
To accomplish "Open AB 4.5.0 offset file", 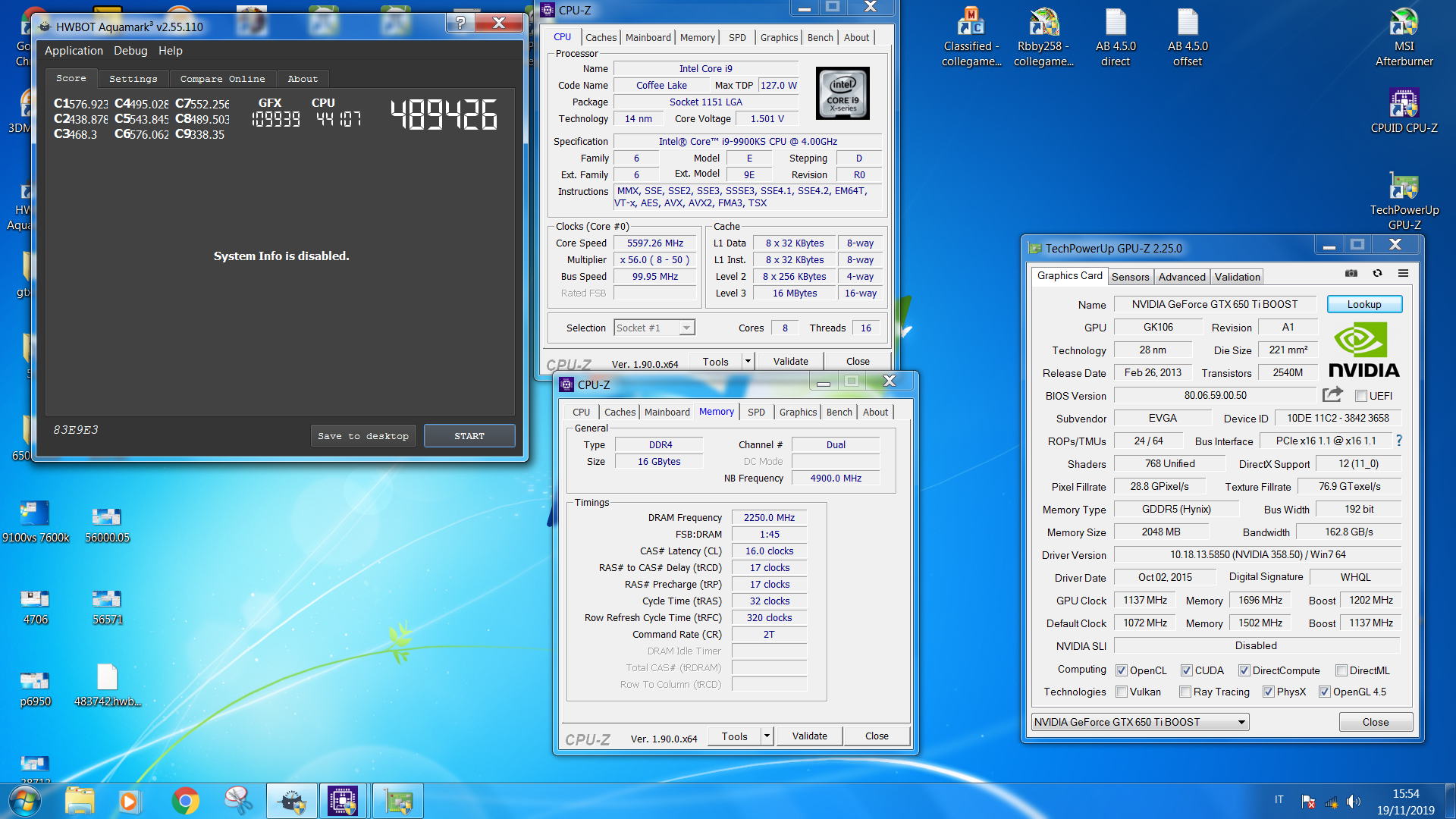I will tap(1188, 36).
